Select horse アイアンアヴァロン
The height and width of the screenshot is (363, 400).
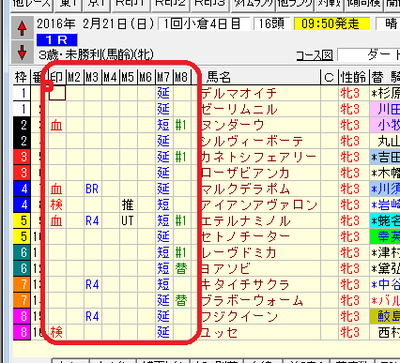pyautogui.click(x=259, y=205)
